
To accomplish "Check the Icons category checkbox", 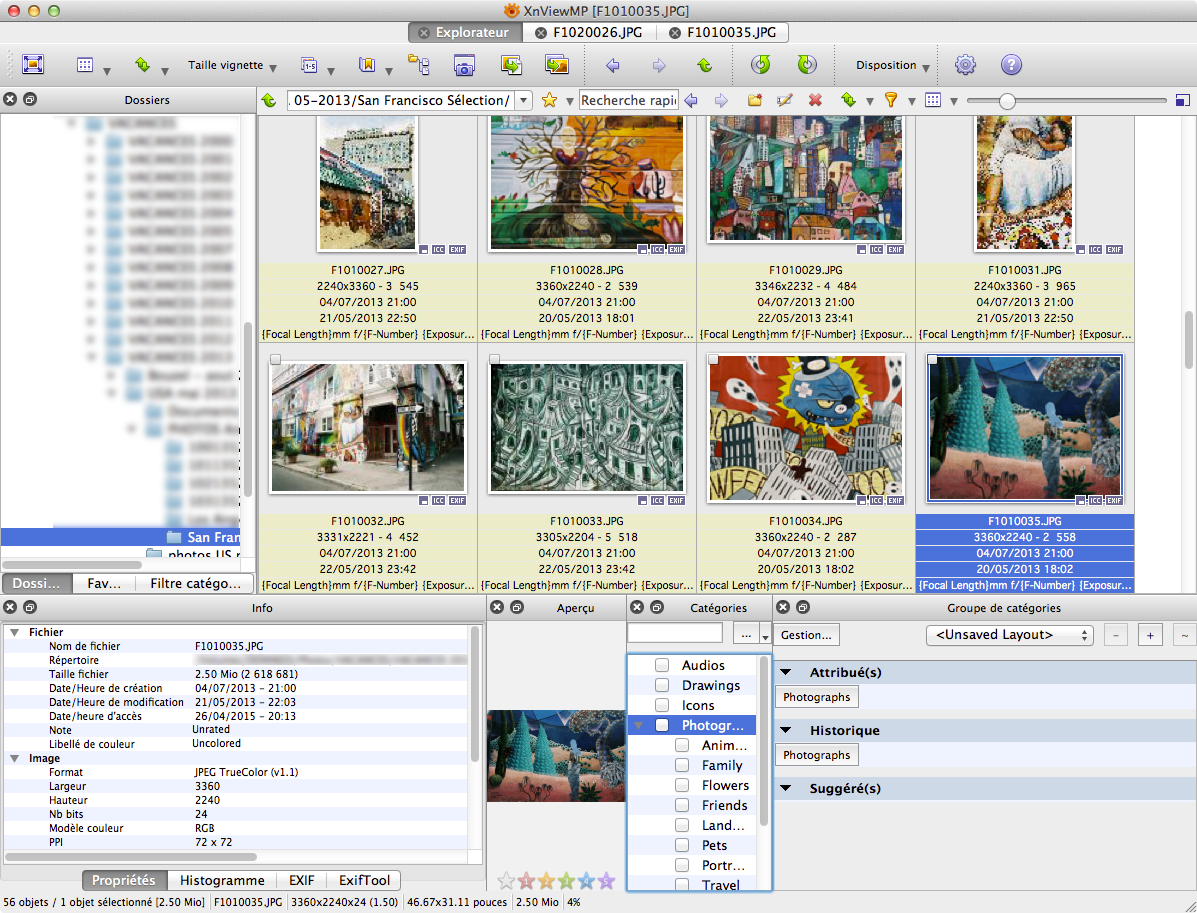I will 662,705.
